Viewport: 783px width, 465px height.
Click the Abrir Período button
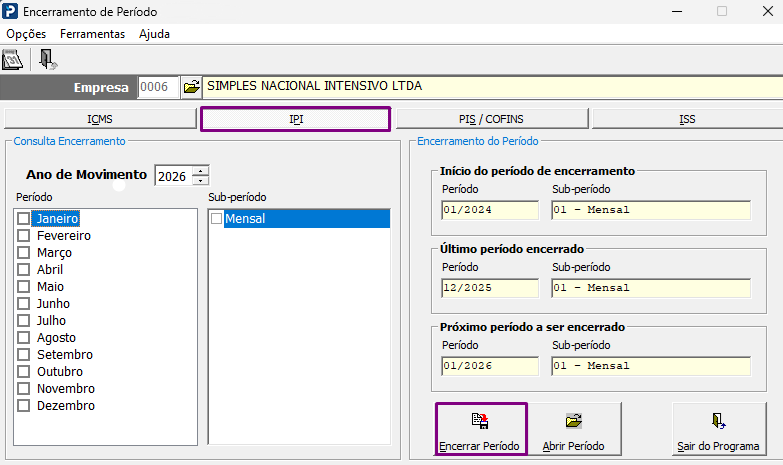[x=574, y=429]
